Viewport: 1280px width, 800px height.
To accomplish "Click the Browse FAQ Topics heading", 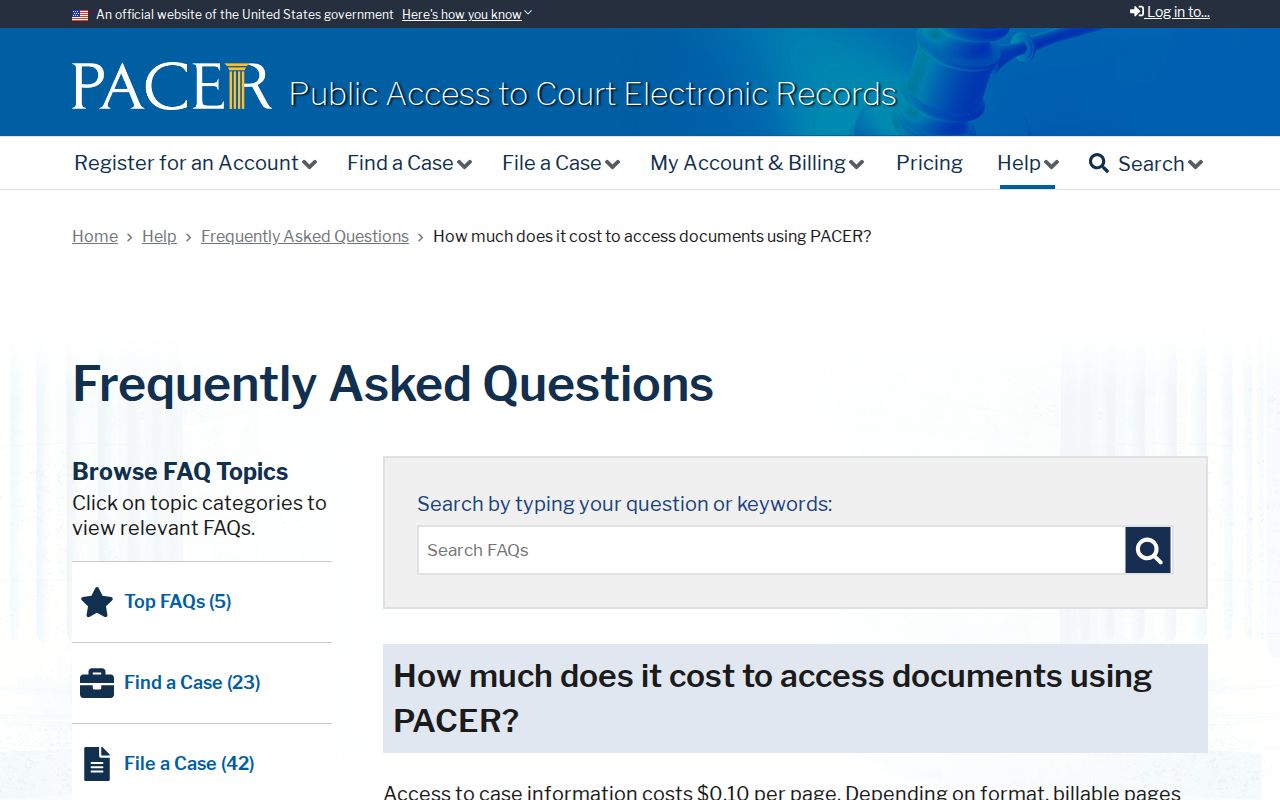I will coord(180,472).
